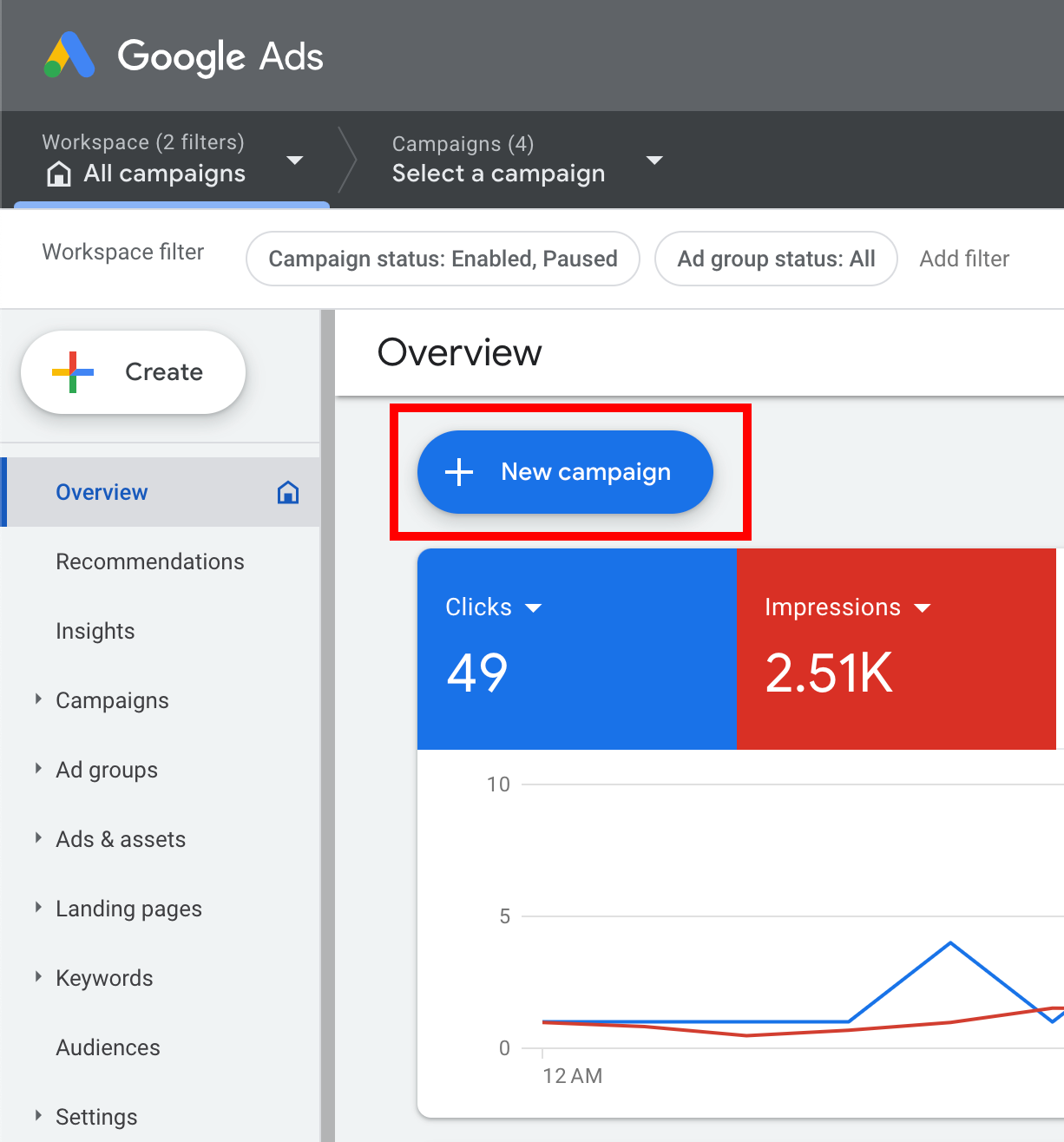The width and height of the screenshot is (1064, 1142).
Task: Click the Google Ads logo icon
Action: coord(69,56)
